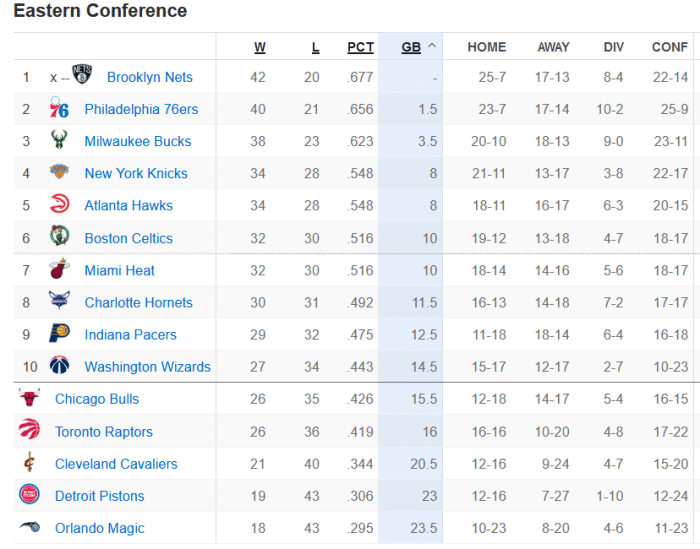Click the Chicago Bulls logo icon

(x=29, y=399)
